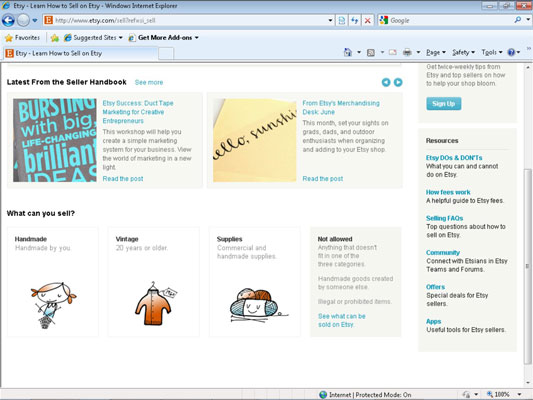
Task: Select the Etsy Learn How to Sell tab
Action: (x=81, y=53)
